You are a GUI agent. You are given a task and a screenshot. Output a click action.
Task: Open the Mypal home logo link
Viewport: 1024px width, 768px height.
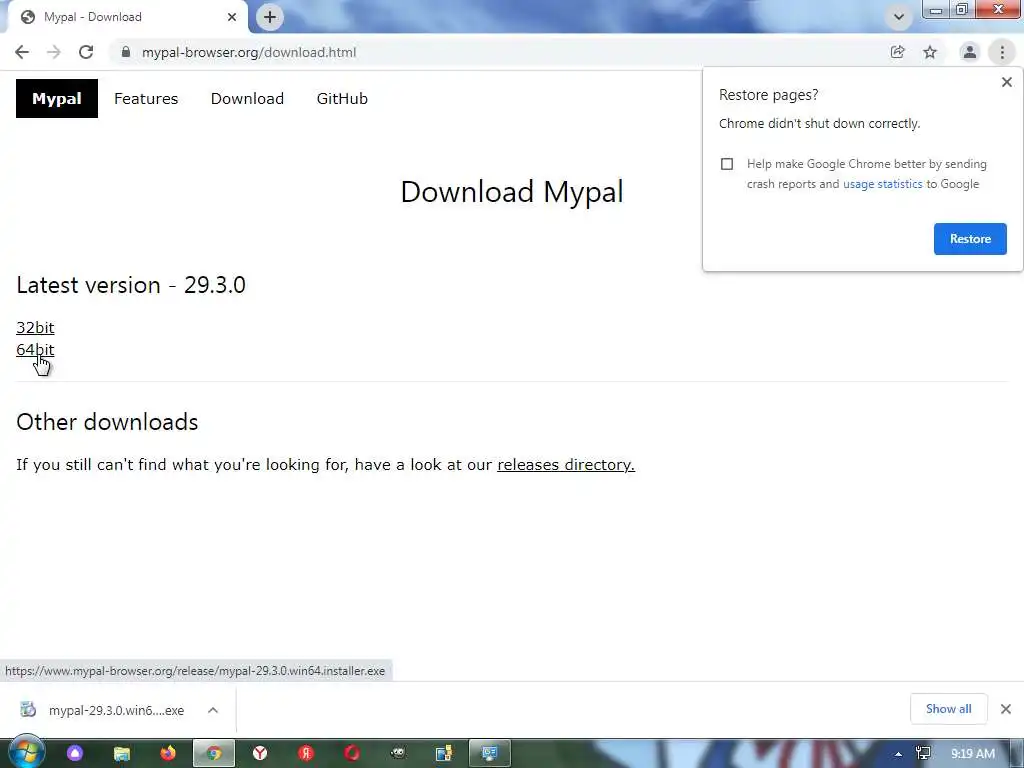pos(57,99)
